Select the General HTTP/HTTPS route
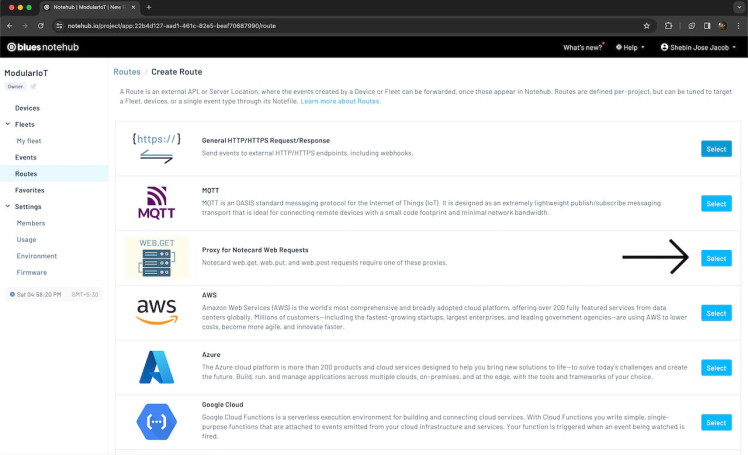The width and height of the screenshot is (748, 455). [x=716, y=149]
